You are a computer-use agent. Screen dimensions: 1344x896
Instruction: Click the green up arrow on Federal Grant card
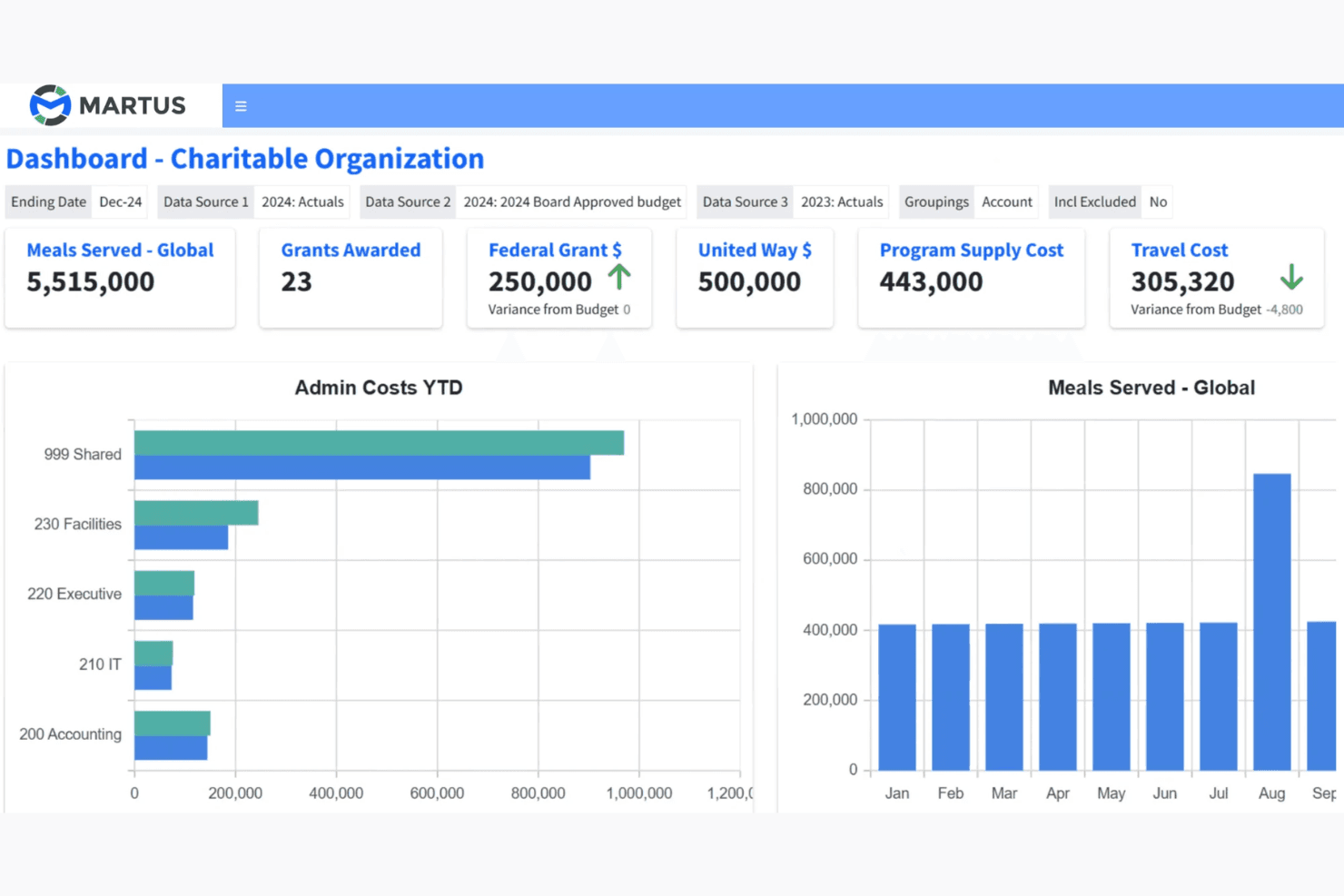tap(619, 276)
